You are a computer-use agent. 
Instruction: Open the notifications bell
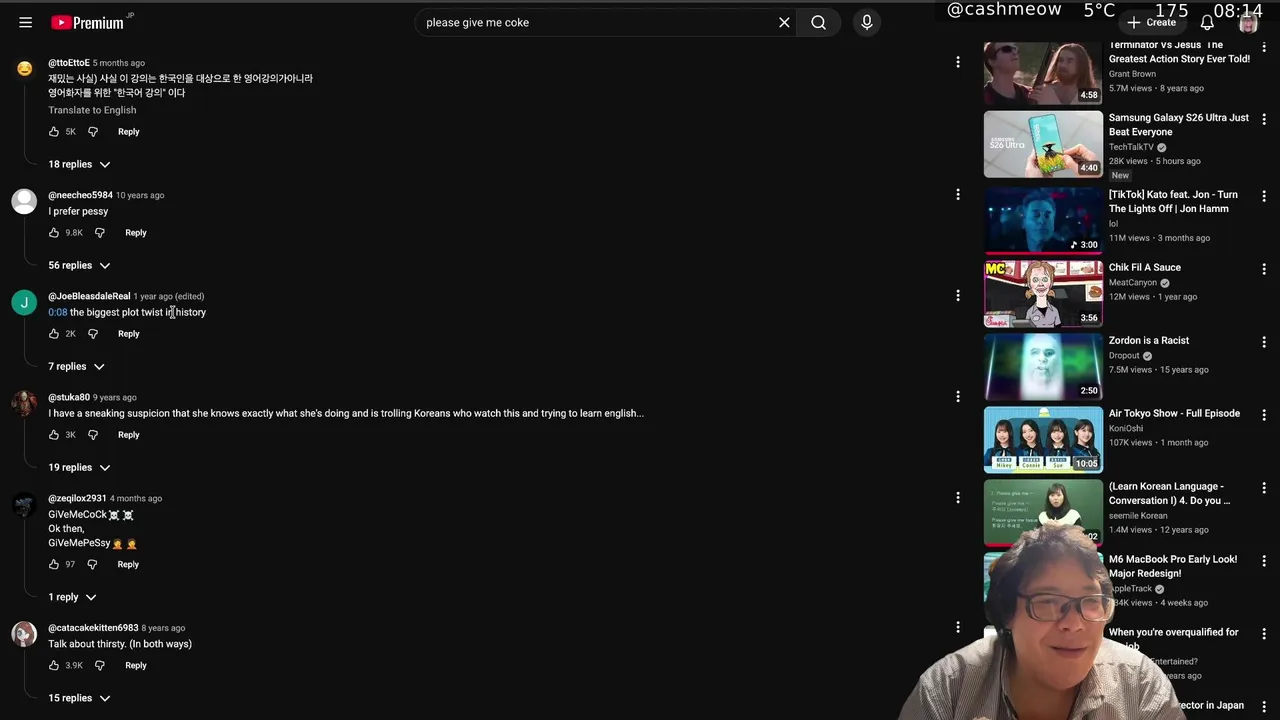[1207, 22]
